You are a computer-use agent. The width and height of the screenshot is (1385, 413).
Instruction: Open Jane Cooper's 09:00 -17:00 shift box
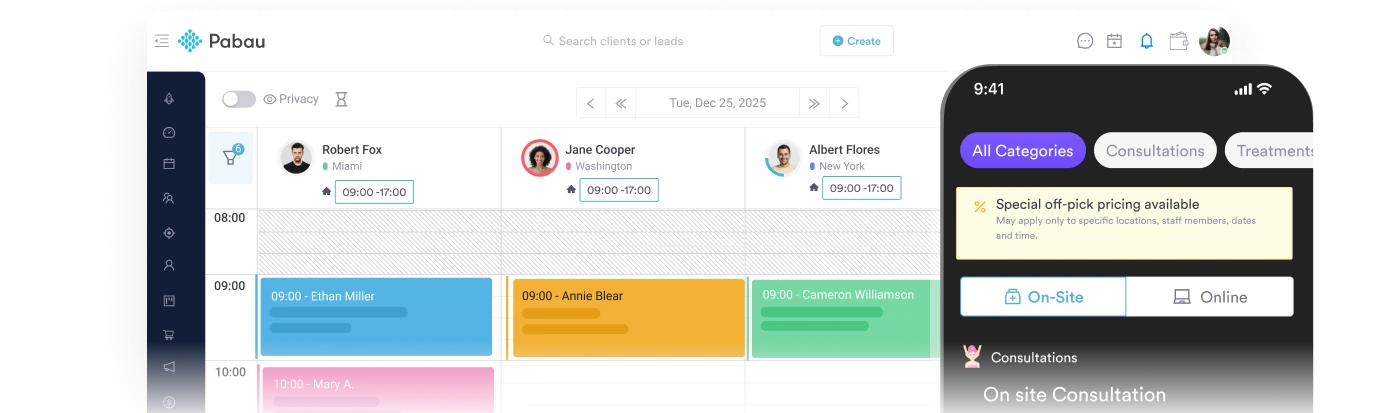[x=619, y=190]
